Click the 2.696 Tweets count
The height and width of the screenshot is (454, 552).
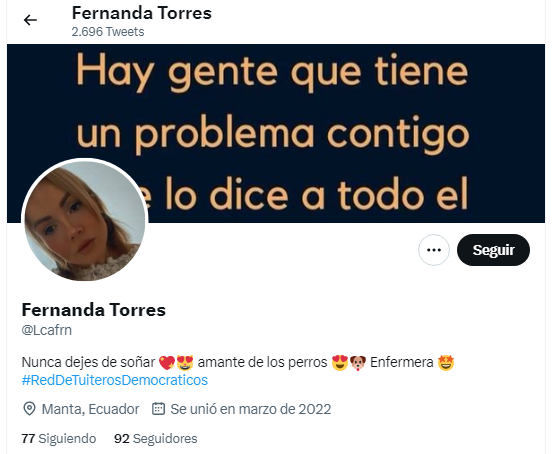point(108,32)
